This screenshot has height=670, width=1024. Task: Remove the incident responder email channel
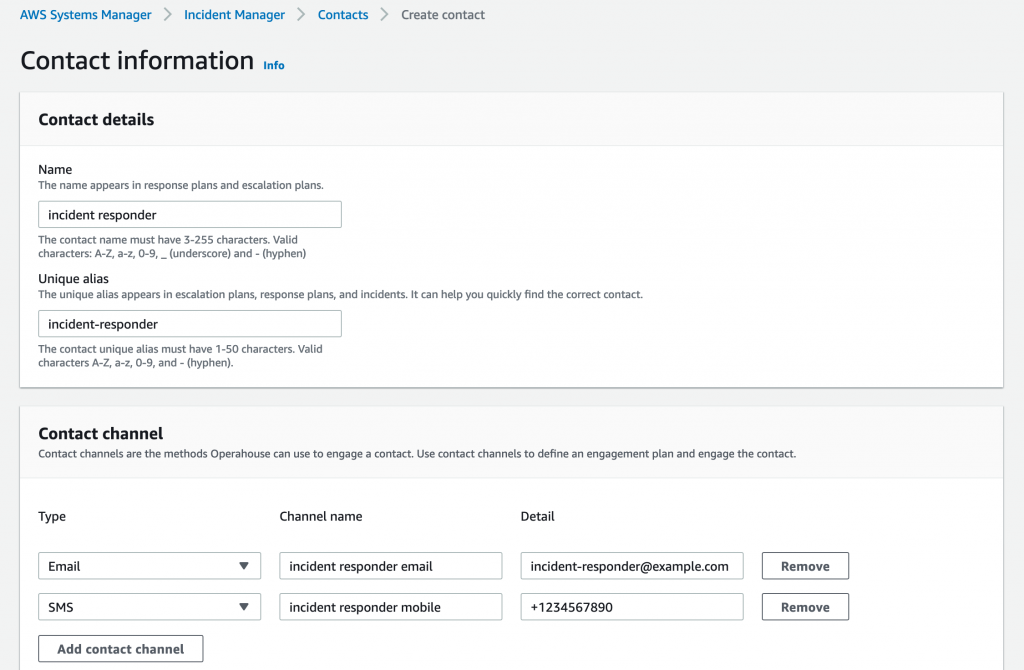click(805, 565)
